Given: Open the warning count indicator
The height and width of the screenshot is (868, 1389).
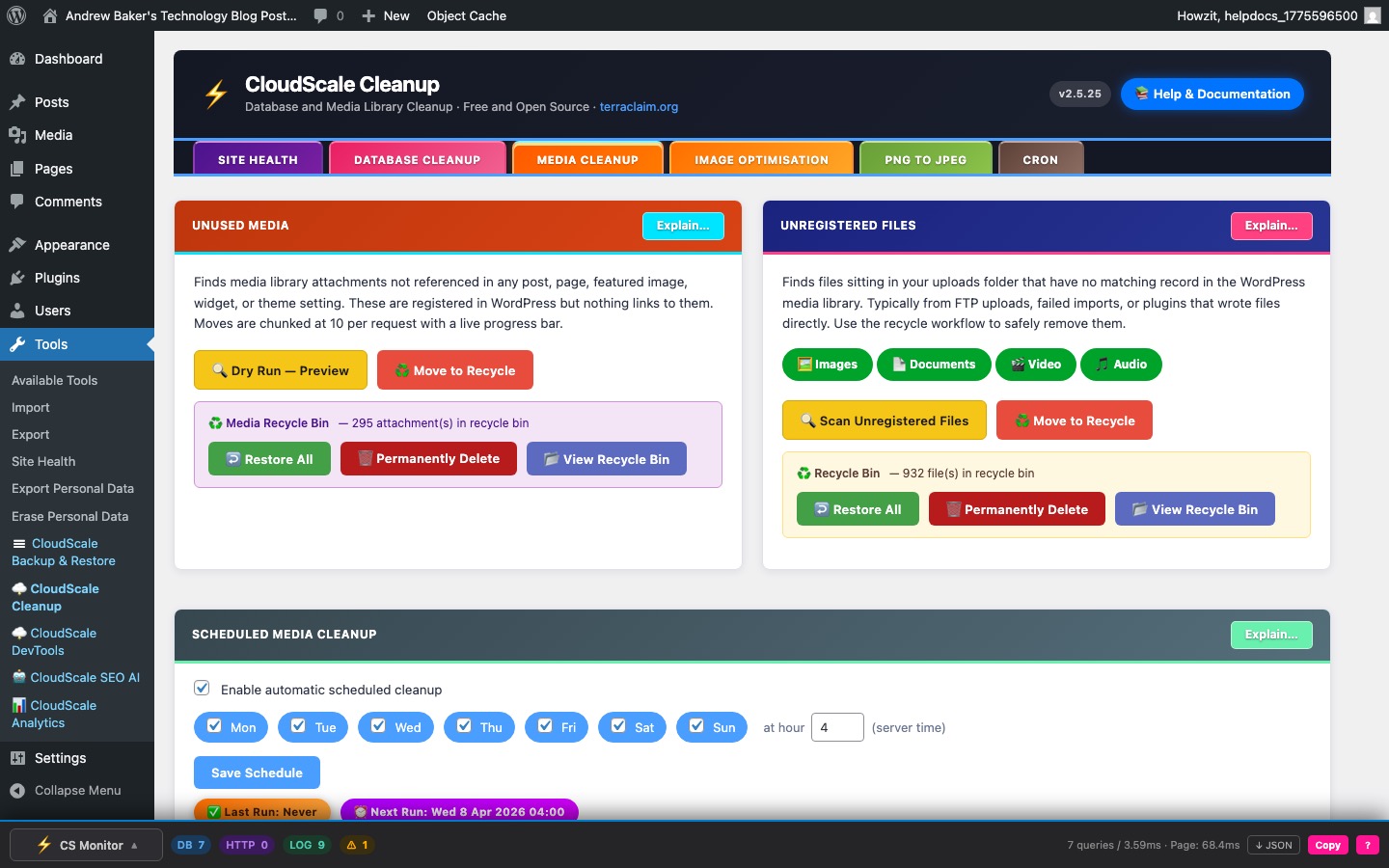Looking at the screenshot, I should [357, 845].
